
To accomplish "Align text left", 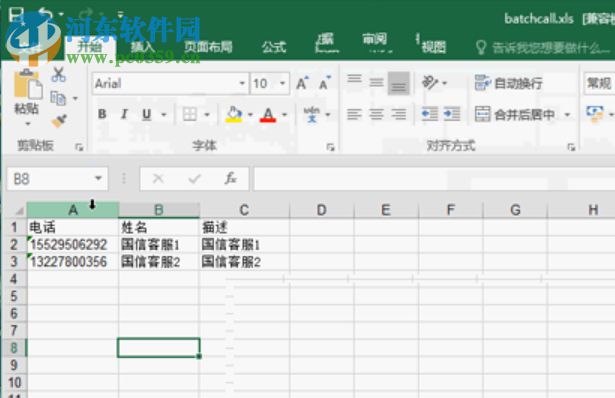I will click(354, 114).
